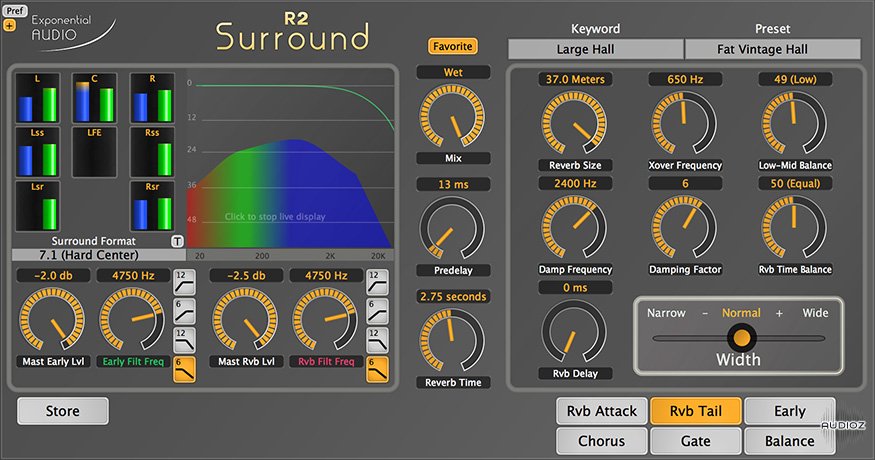The height and width of the screenshot is (460, 875).
Task: Click the R channel meter
Action: [x=152, y=98]
